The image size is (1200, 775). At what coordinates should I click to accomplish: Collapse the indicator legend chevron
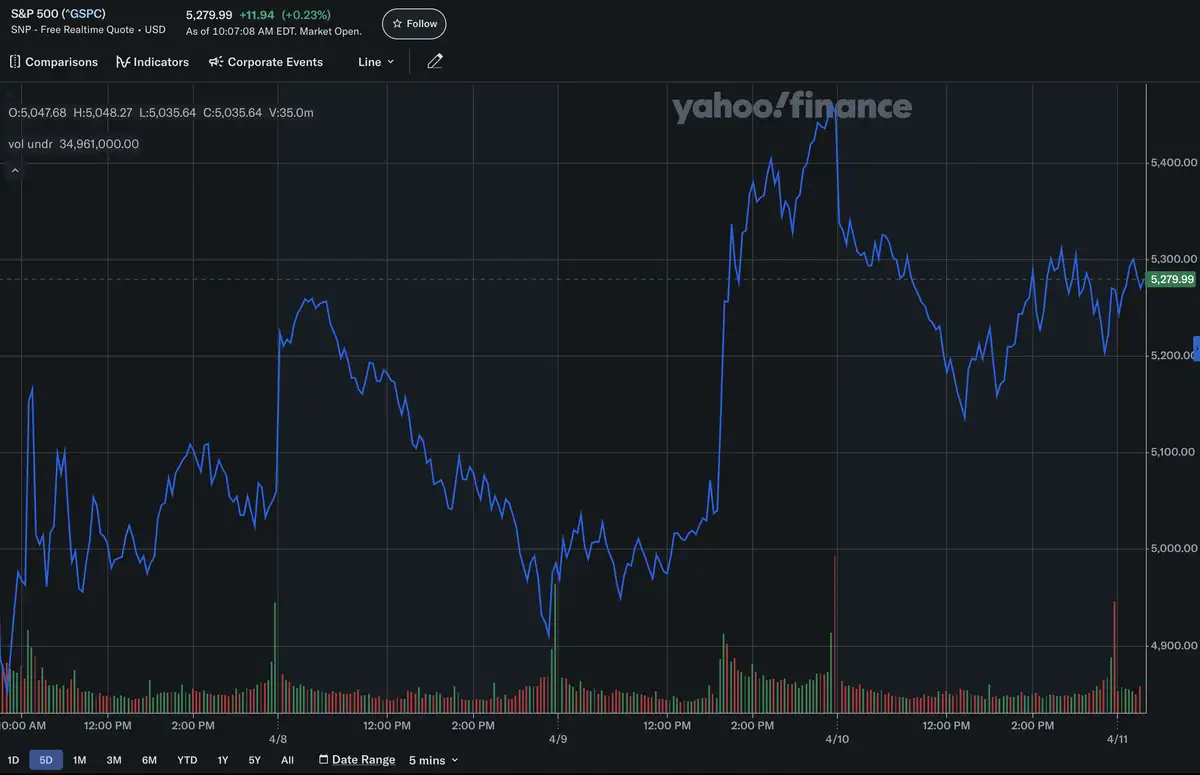[15, 171]
